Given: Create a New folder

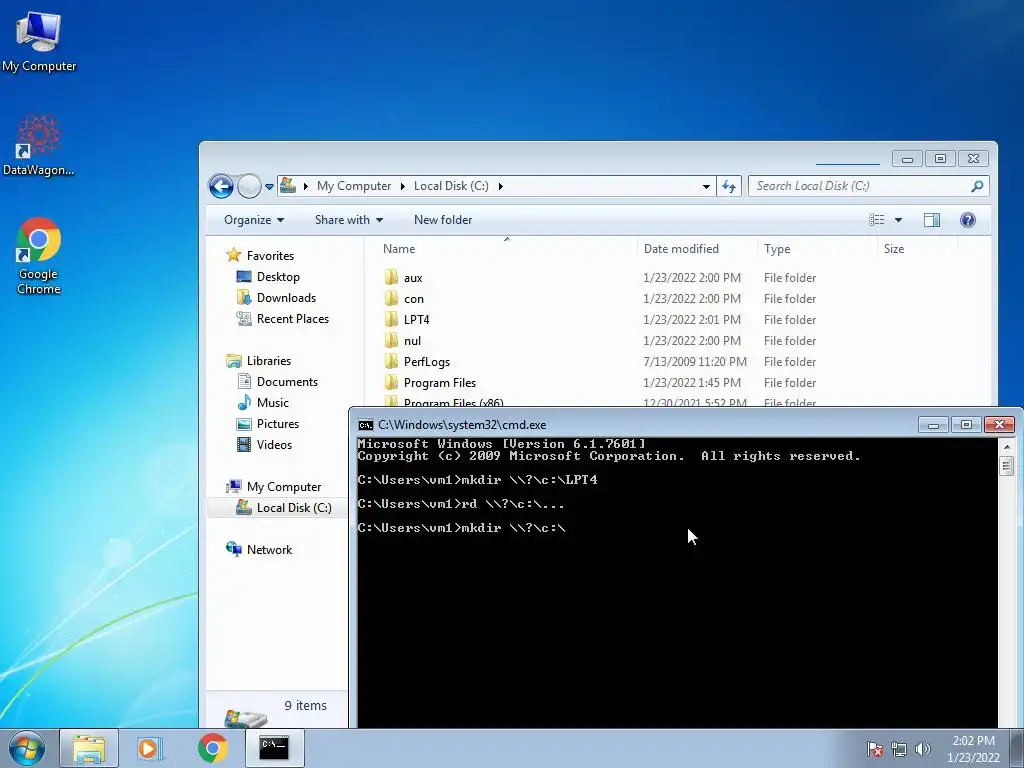Looking at the screenshot, I should coord(443,220).
